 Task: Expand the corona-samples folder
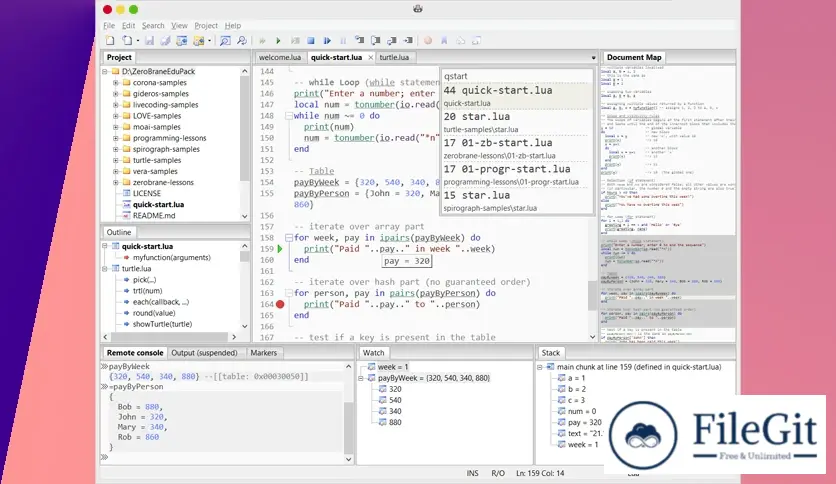tap(116, 83)
